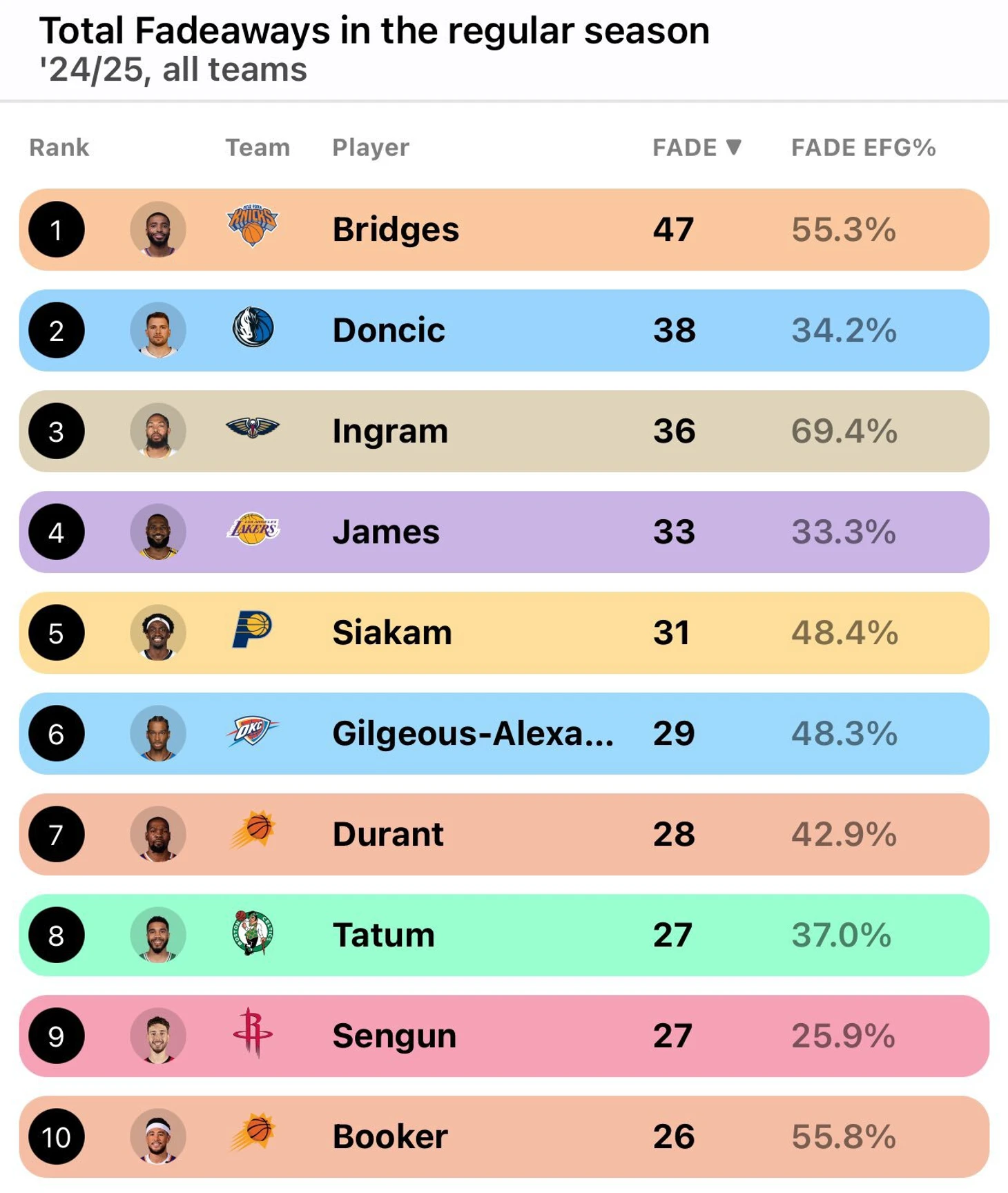Select the Gilgeous-Alexander player name
Image resolution: width=1008 pixels, height=1193 pixels.
coord(472,733)
